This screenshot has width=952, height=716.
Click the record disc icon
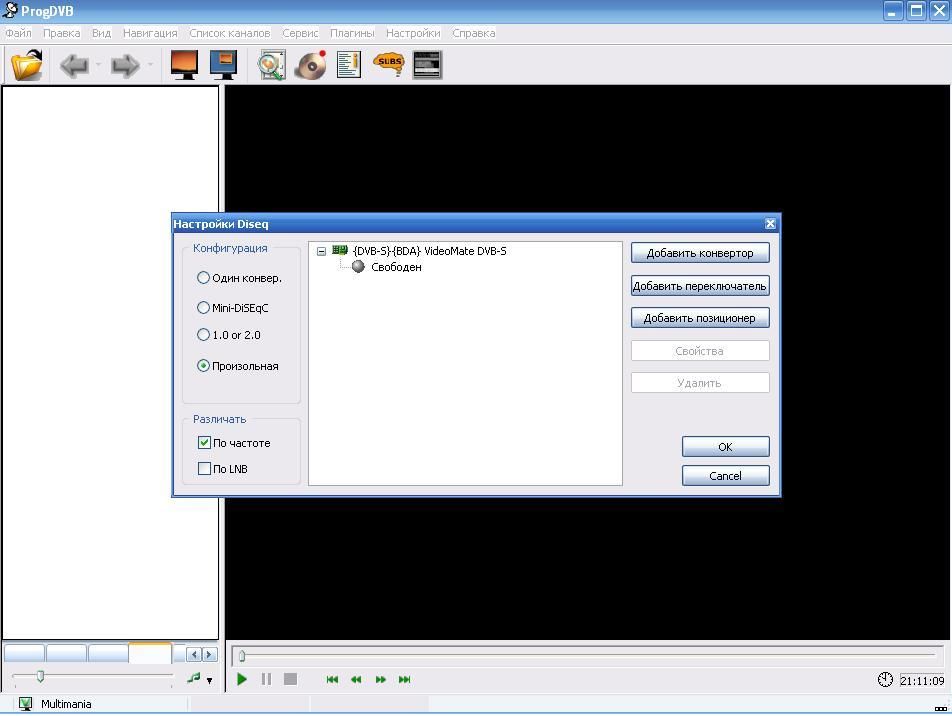[311, 65]
